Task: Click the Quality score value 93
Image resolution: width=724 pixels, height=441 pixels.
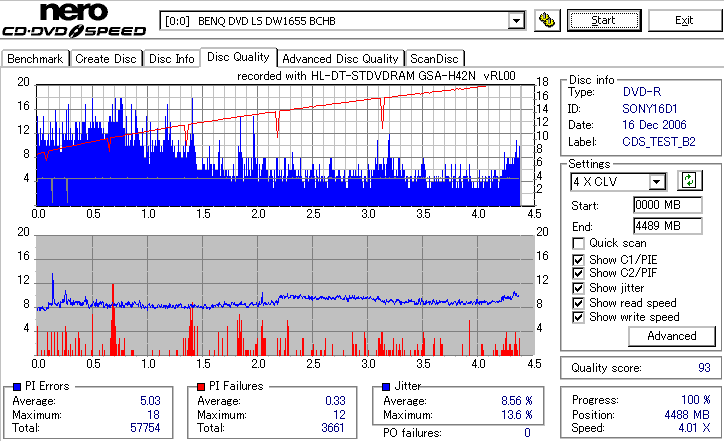Action: point(704,368)
